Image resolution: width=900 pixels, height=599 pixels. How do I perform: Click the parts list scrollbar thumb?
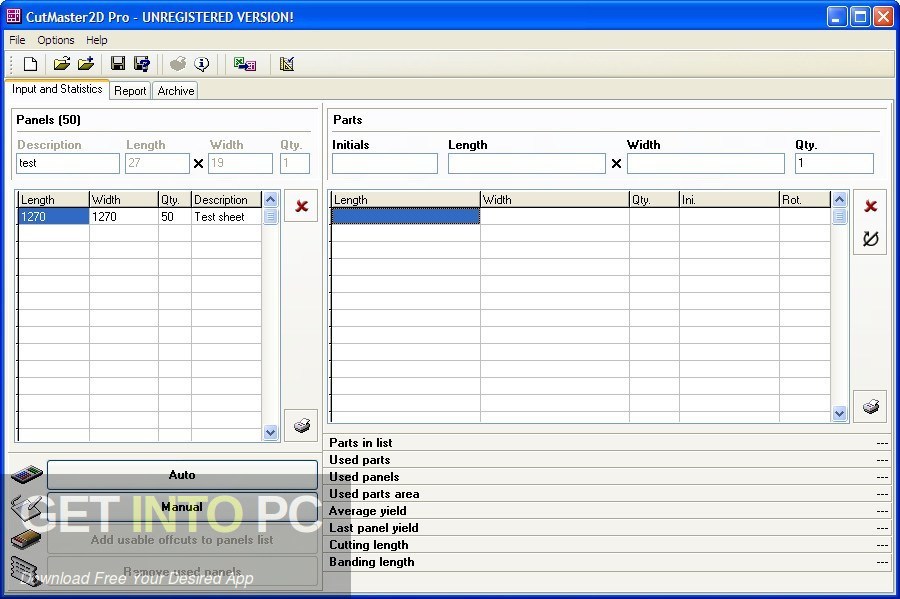(x=839, y=216)
